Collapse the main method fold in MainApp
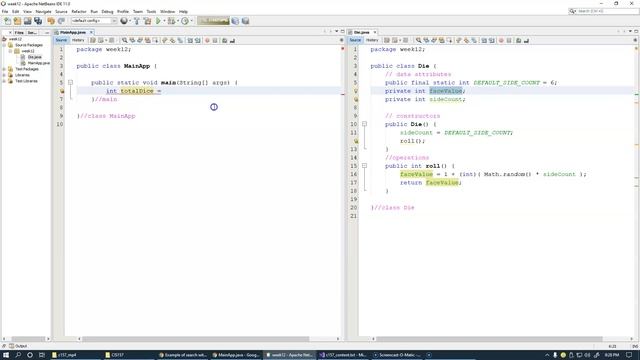The height and width of the screenshot is (360, 640). coord(70,82)
